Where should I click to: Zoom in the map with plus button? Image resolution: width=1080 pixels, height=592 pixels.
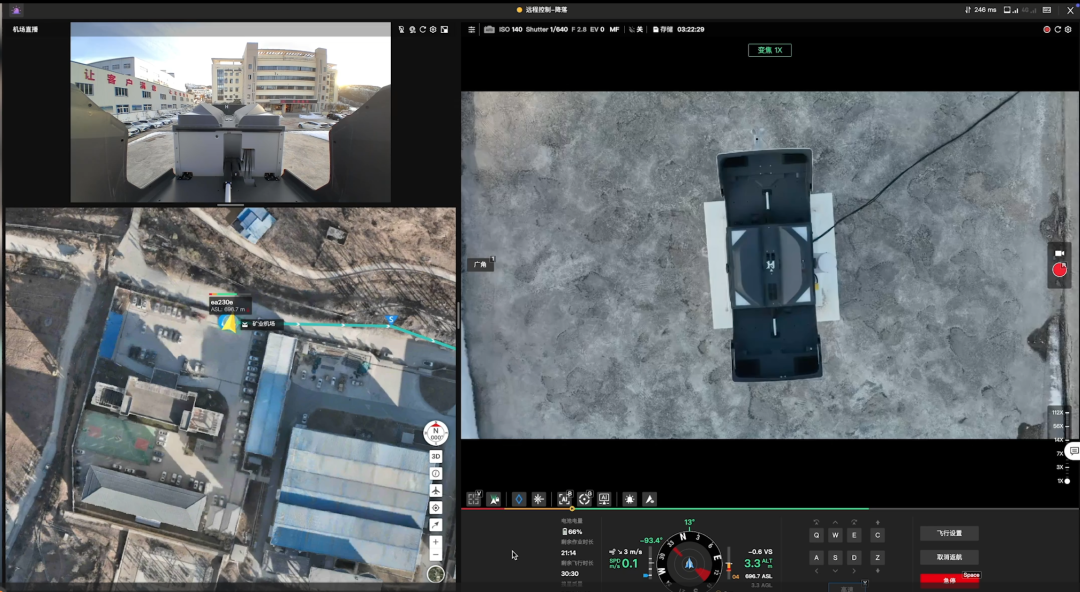click(436, 541)
